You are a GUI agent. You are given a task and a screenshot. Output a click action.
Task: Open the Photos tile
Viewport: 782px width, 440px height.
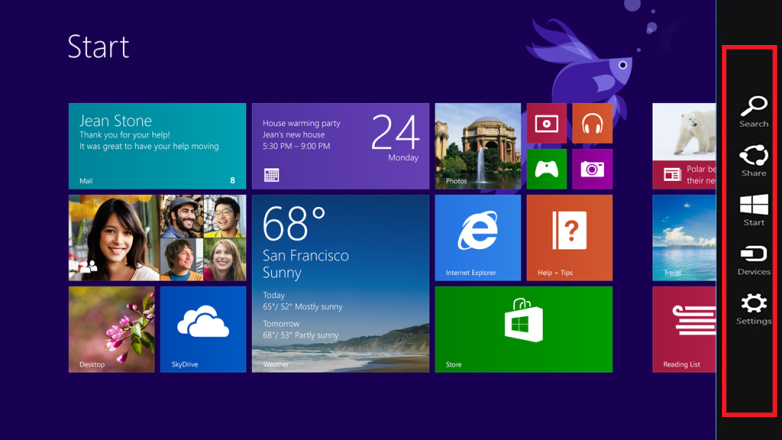tap(478, 146)
